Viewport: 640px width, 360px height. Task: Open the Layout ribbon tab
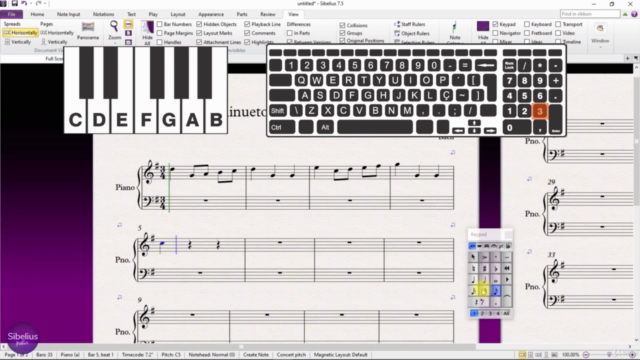tap(178, 14)
